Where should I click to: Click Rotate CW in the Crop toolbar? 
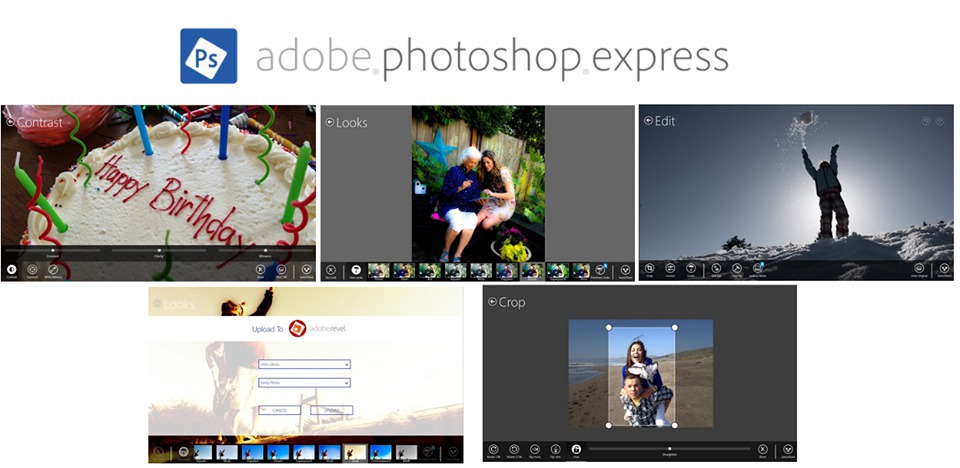pyautogui.click(x=493, y=449)
